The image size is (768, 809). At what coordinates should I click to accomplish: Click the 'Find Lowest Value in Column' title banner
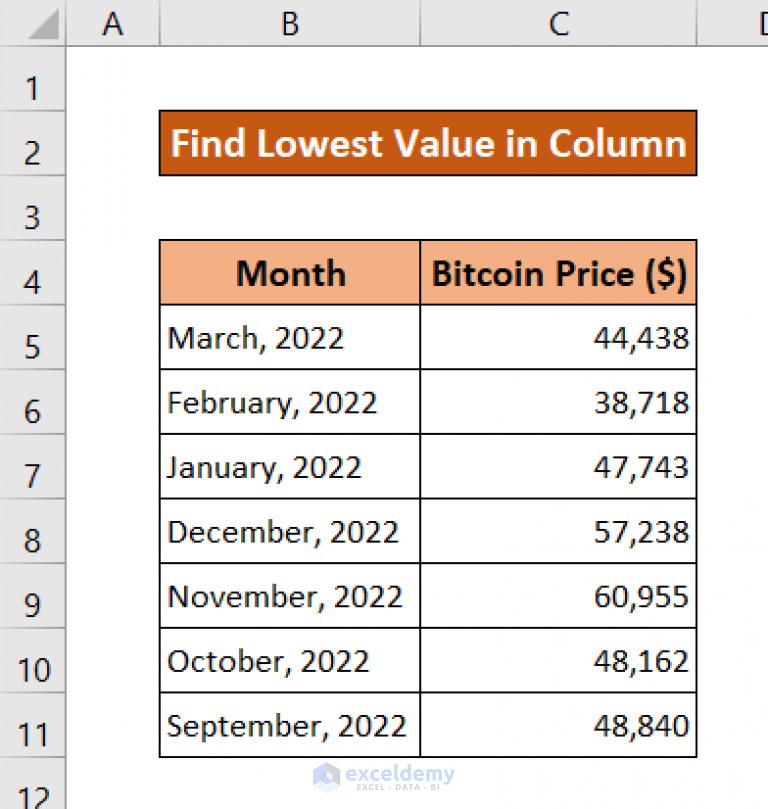[x=428, y=143]
